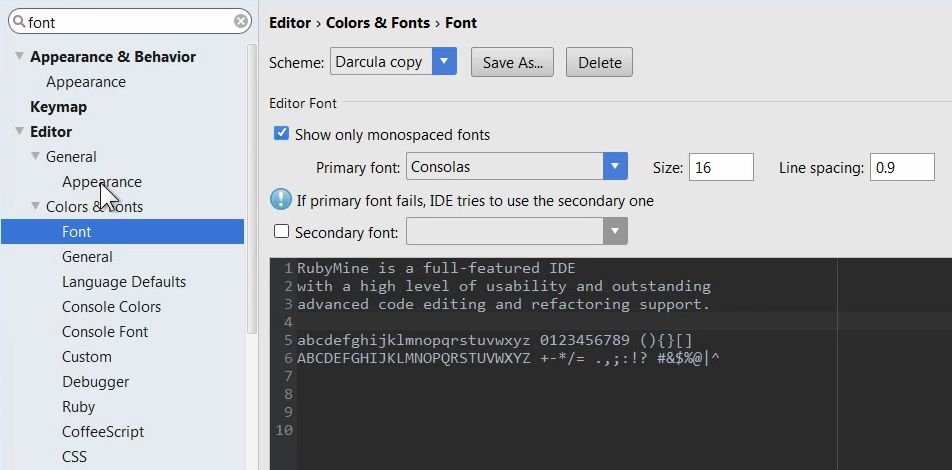
Task: Collapse the General node under Editor
Action: coord(35,156)
